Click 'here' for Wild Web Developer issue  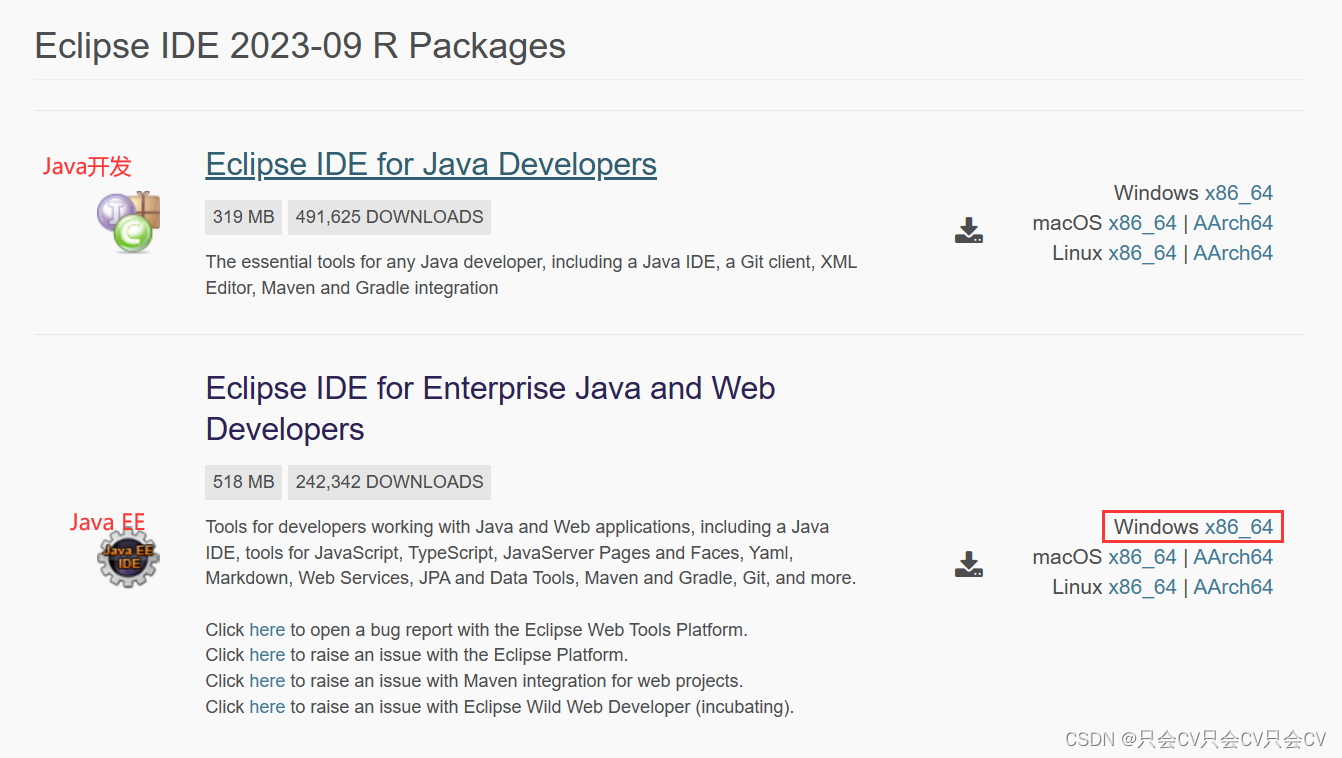(x=267, y=707)
